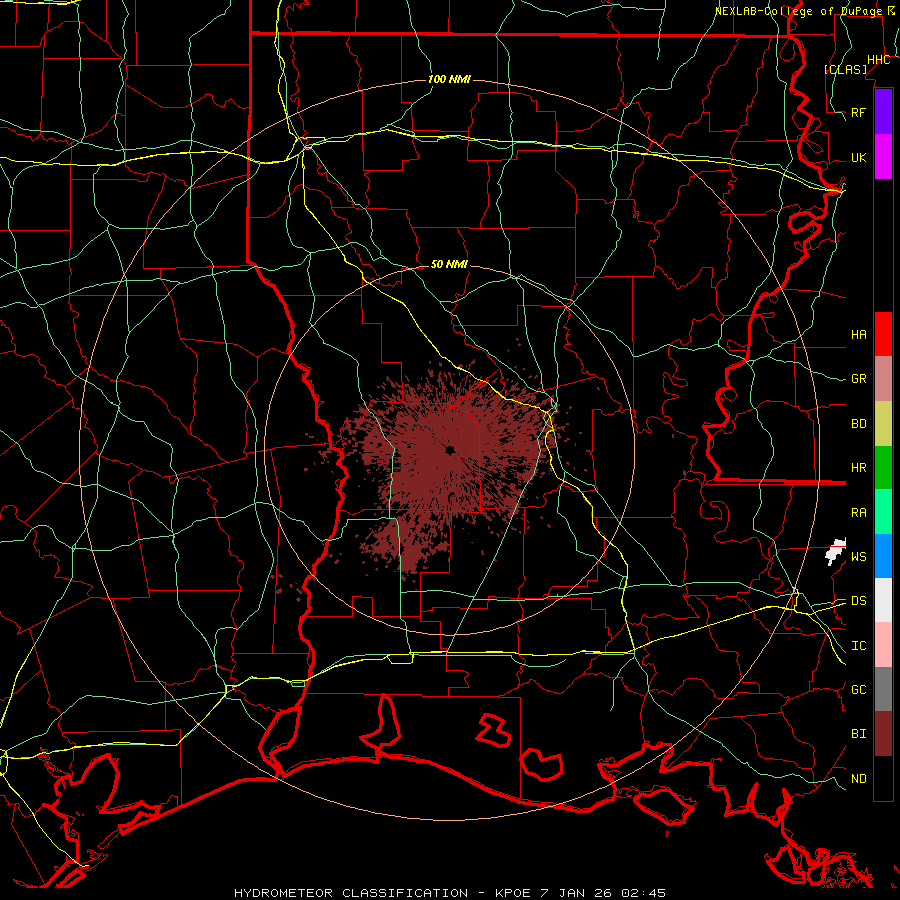Click the white DS legend color swatch
This screenshot has height=900, width=900.
click(883, 600)
